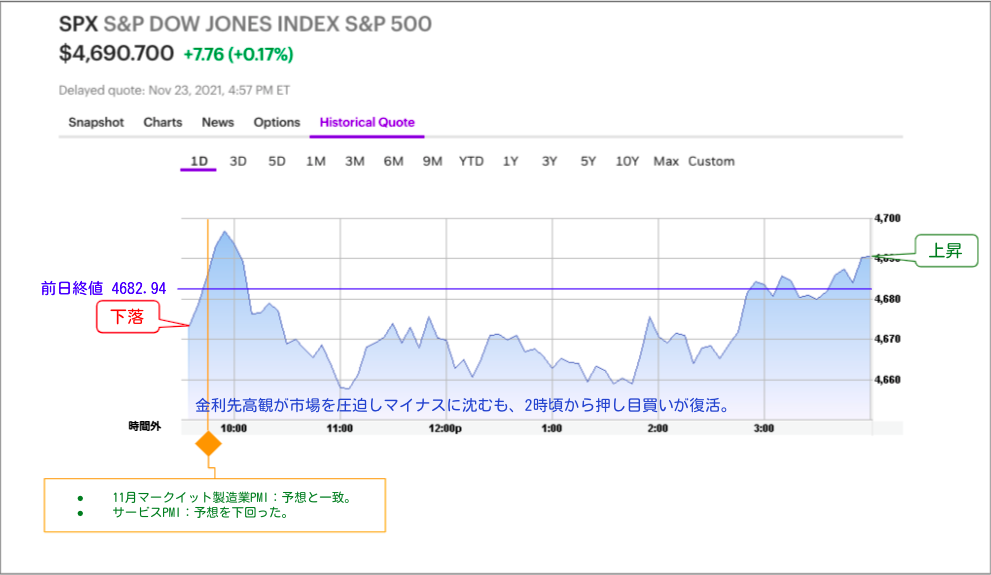This screenshot has width=991, height=575.
Task: Click the 4,680 price axis label
Action: pyautogui.click(x=887, y=299)
